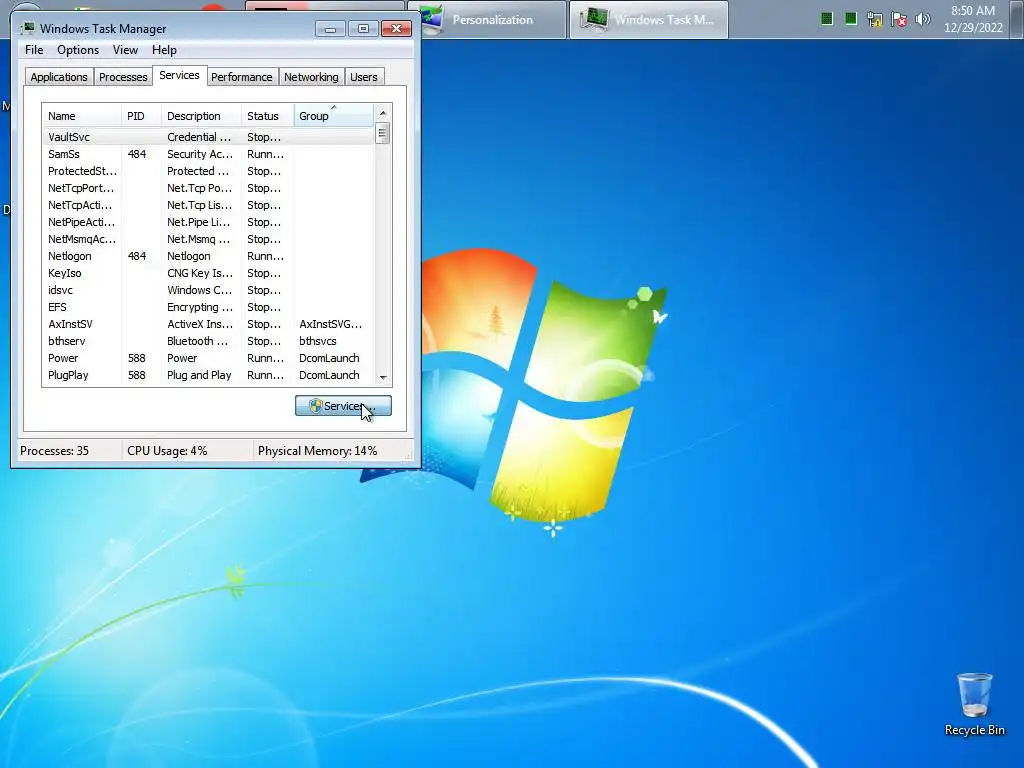The width and height of the screenshot is (1024, 768).
Task: Click the Processes: 35 status bar entry
Action: tap(54, 451)
